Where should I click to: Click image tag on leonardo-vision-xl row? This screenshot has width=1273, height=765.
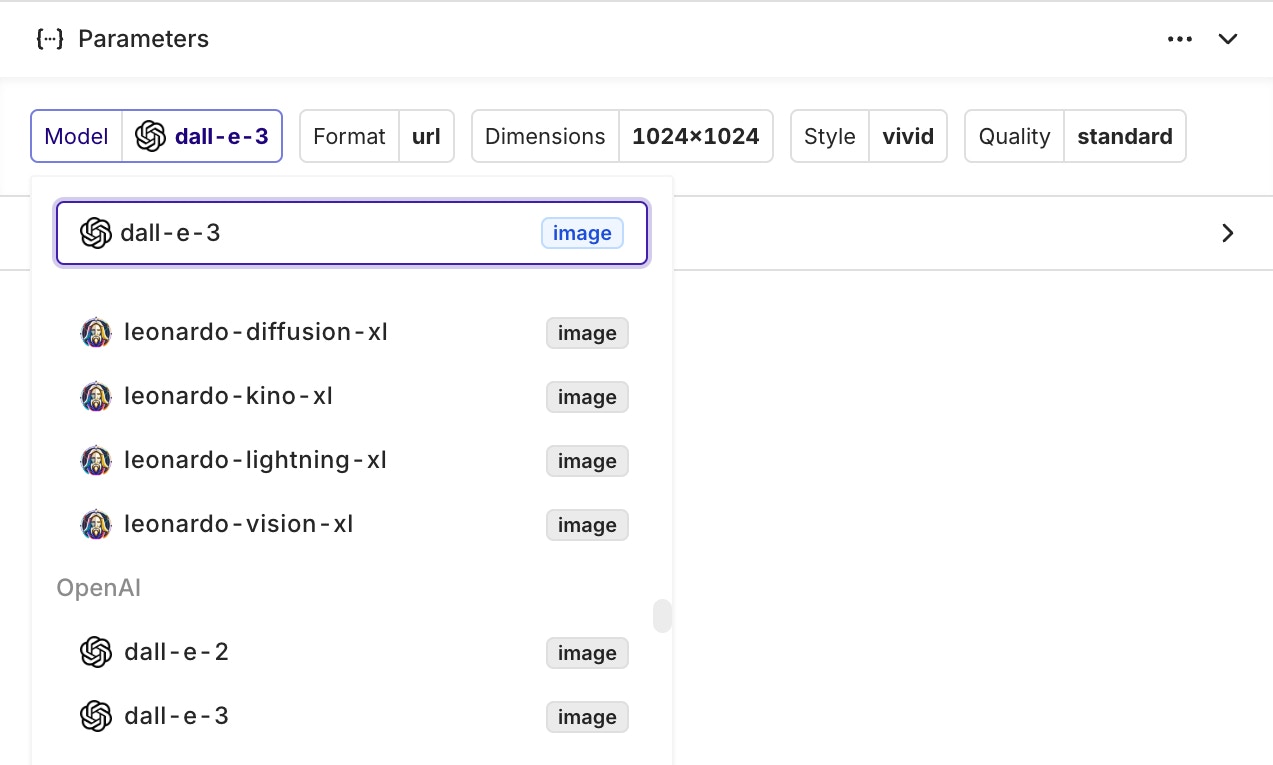587,525
